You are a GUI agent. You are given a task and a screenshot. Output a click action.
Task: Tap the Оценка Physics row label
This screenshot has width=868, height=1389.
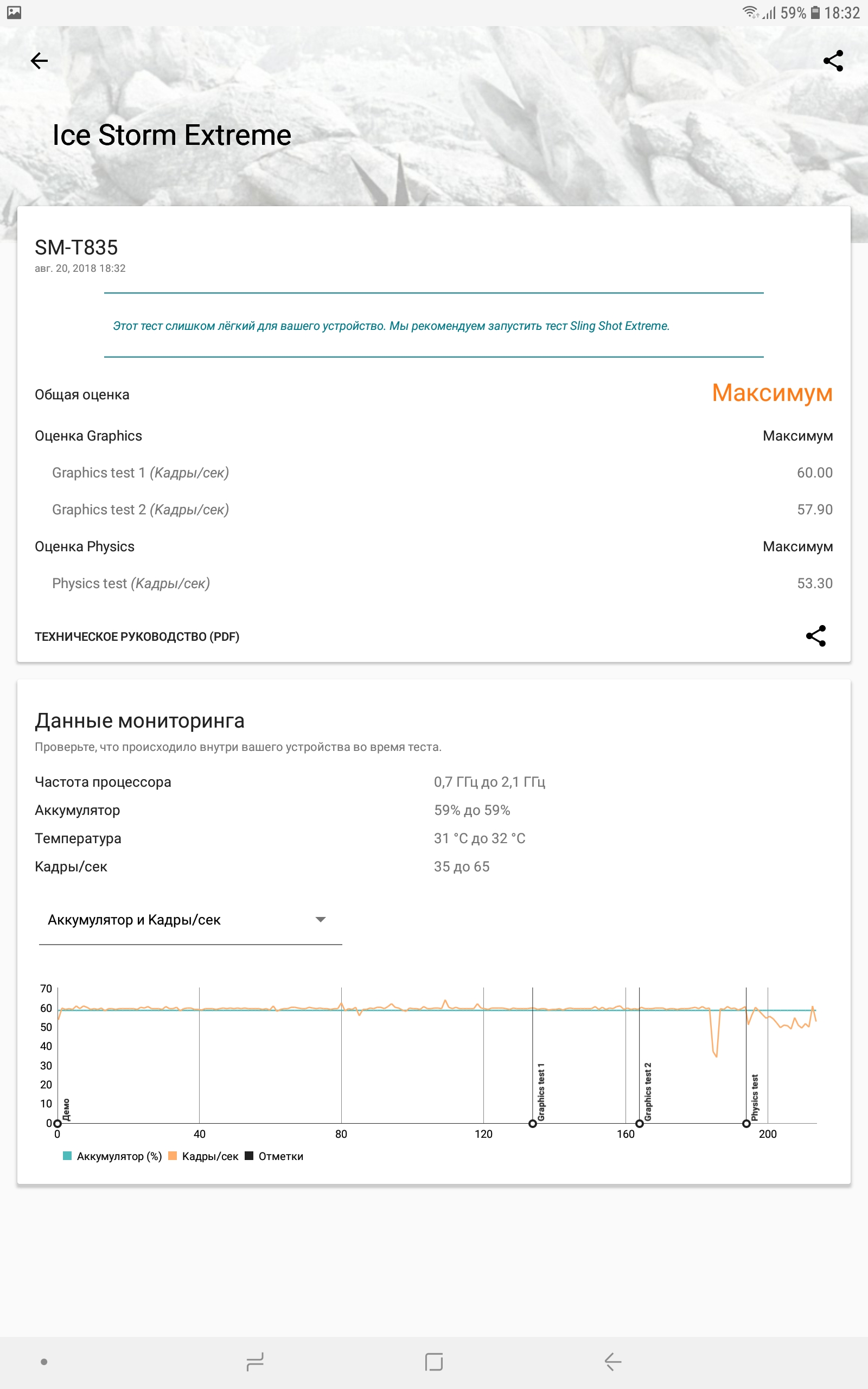point(85,546)
